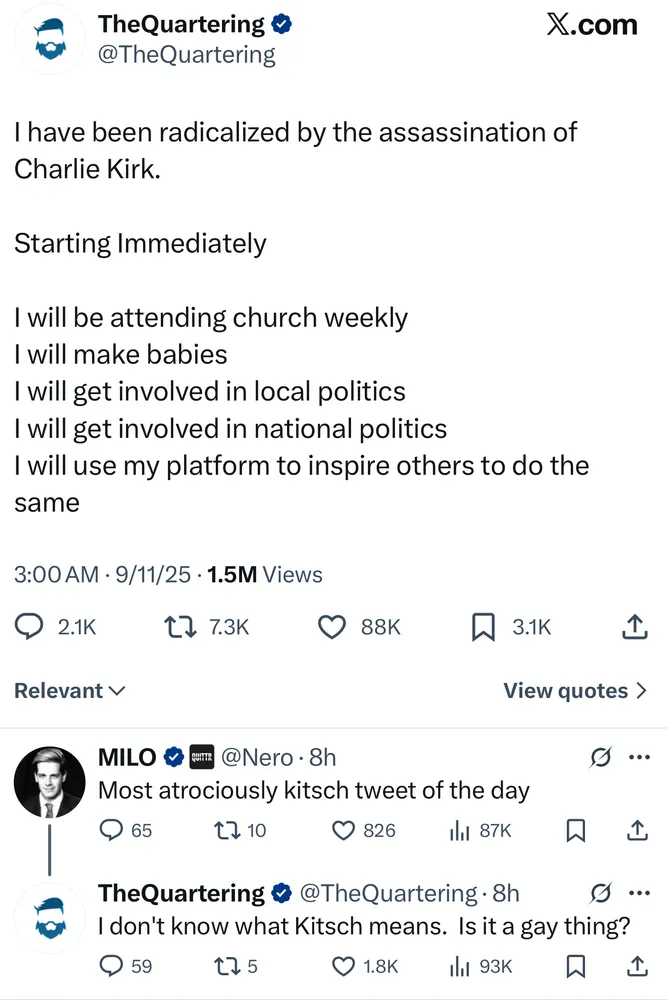The height and width of the screenshot is (1000, 667).
Task: Click the Grok icon on MILO's reply
Action: [601, 758]
